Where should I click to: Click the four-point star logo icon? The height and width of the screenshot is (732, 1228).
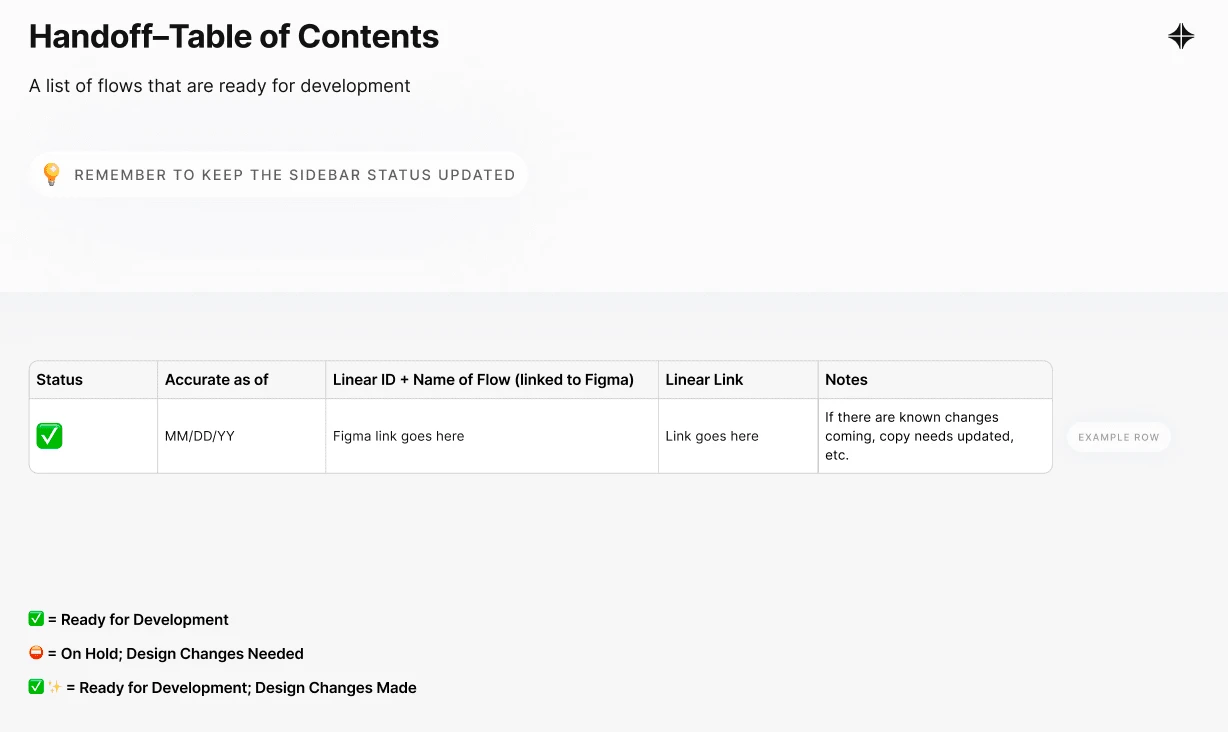coord(1181,37)
